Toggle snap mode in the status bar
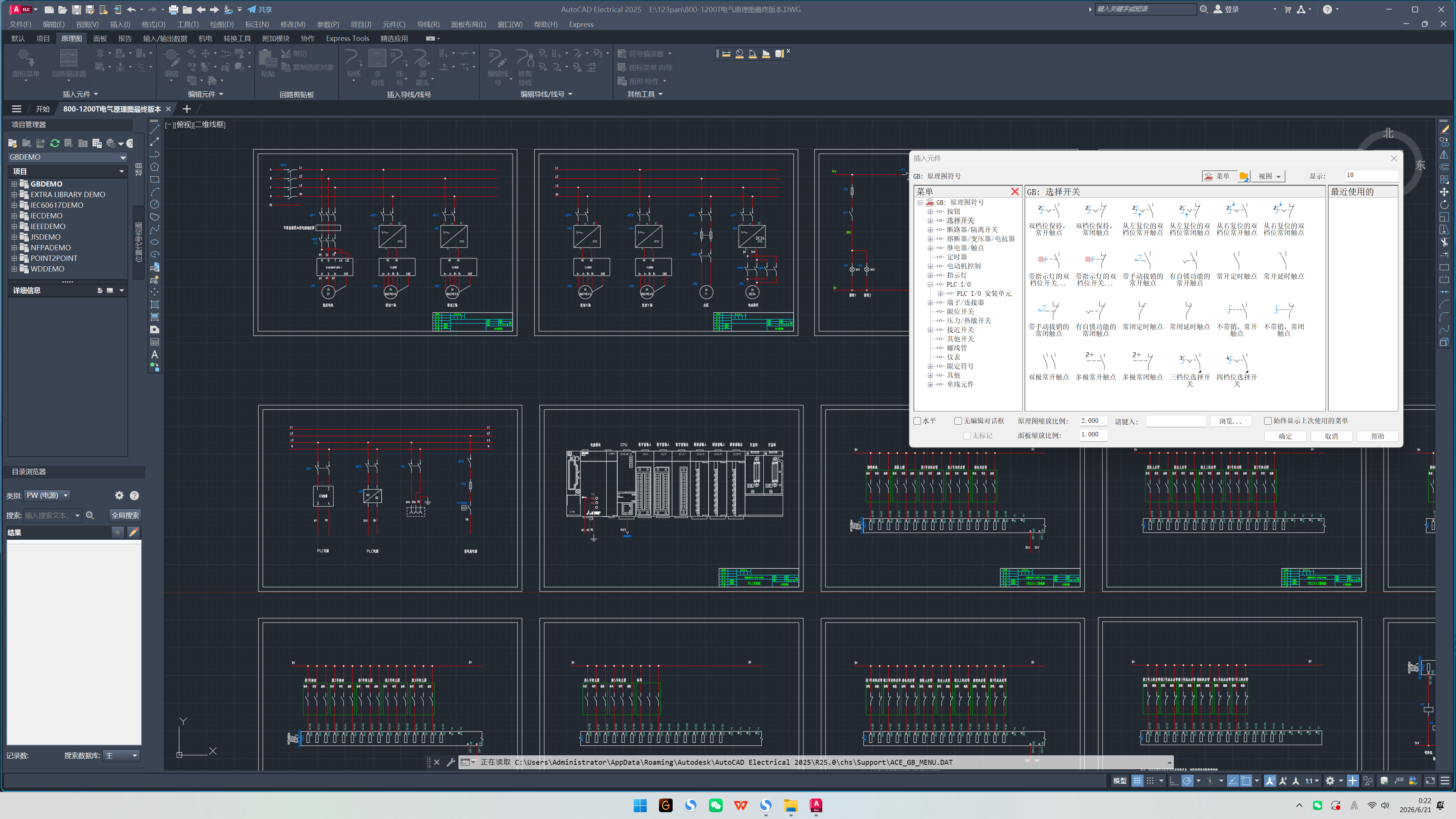The image size is (1456, 819). coord(1150,781)
